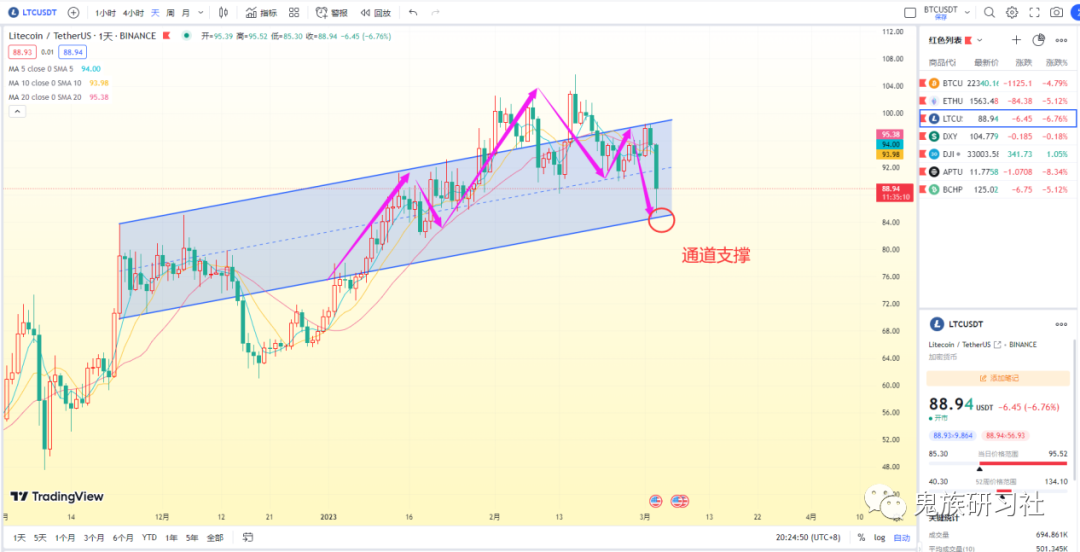Redo the last chart action

pyautogui.click(x=435, y=12)
